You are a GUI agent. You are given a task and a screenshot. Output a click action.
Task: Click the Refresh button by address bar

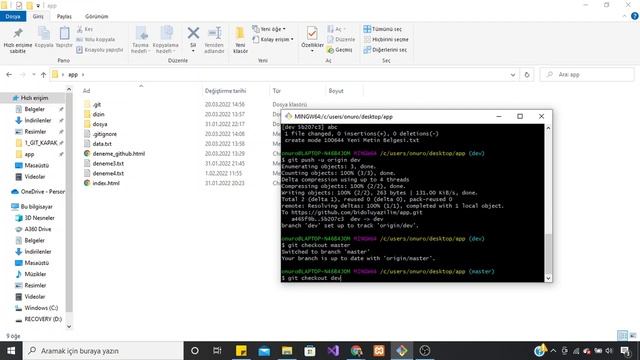(x=527, y=75)
